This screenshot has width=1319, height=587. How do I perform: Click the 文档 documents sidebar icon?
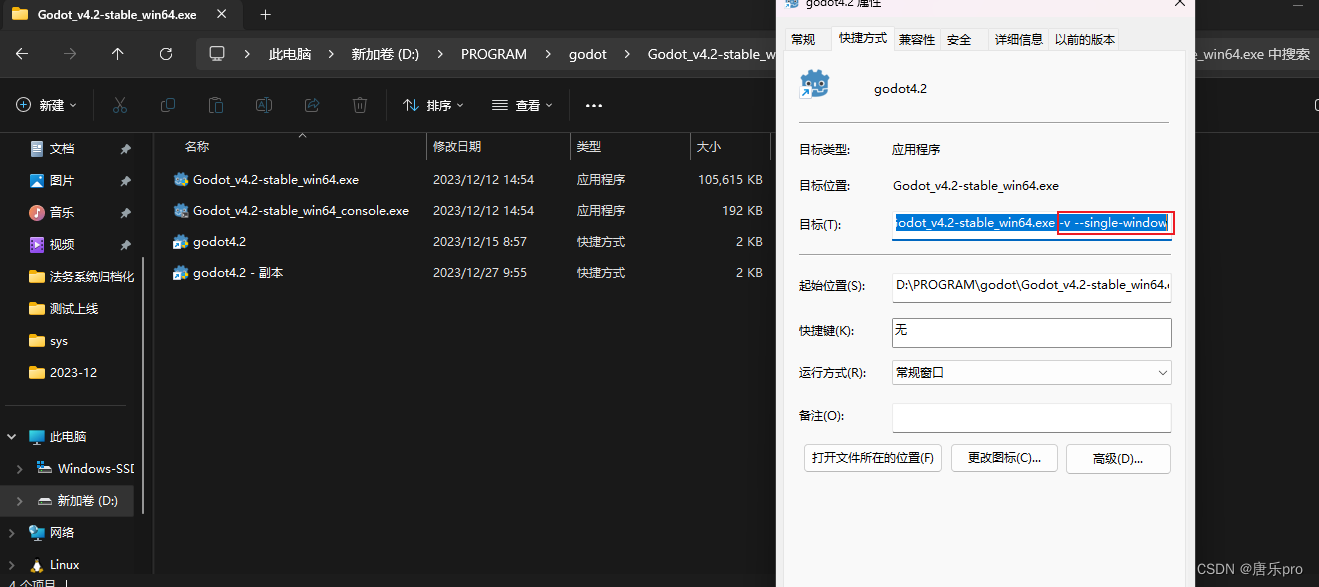(x=37, y=148)
